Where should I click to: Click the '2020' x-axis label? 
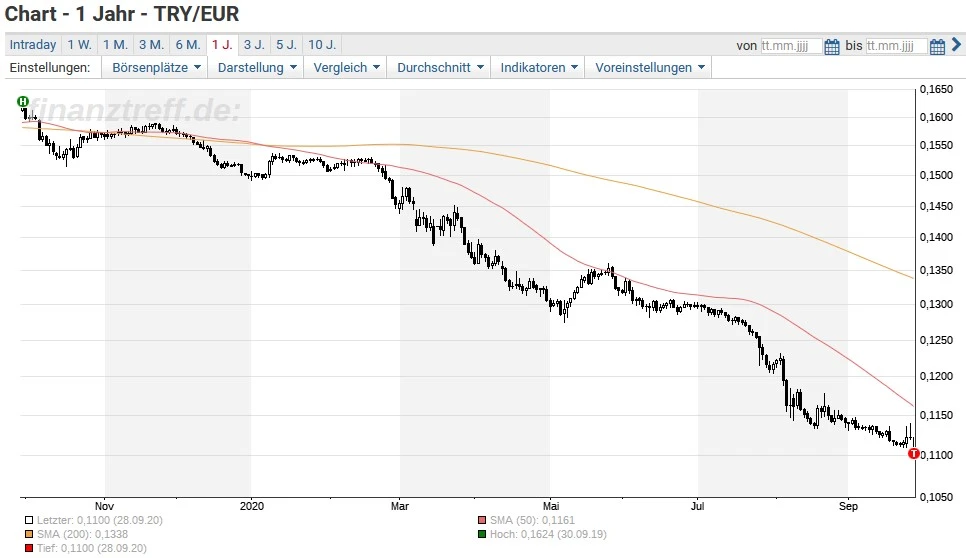coord(251,506)
